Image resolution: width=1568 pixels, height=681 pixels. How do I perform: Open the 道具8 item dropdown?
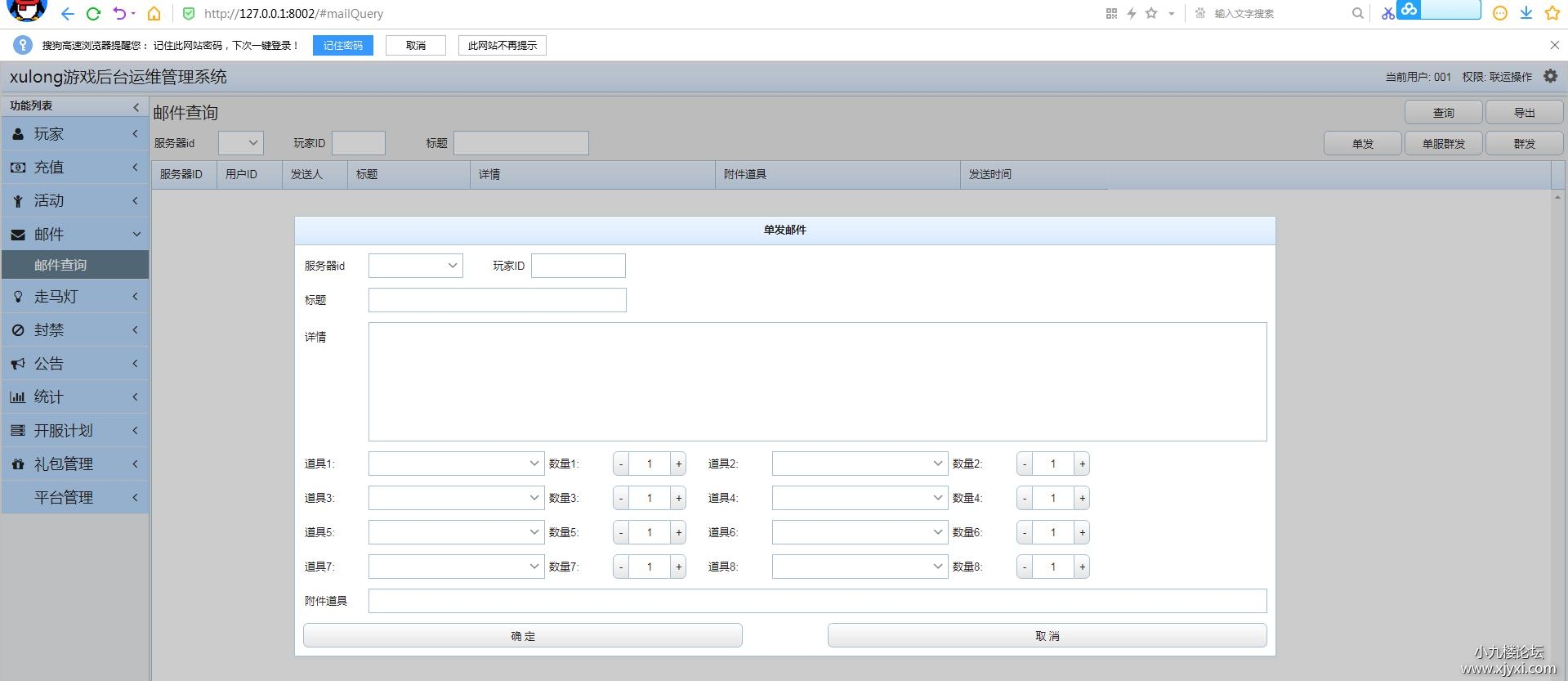860,567
